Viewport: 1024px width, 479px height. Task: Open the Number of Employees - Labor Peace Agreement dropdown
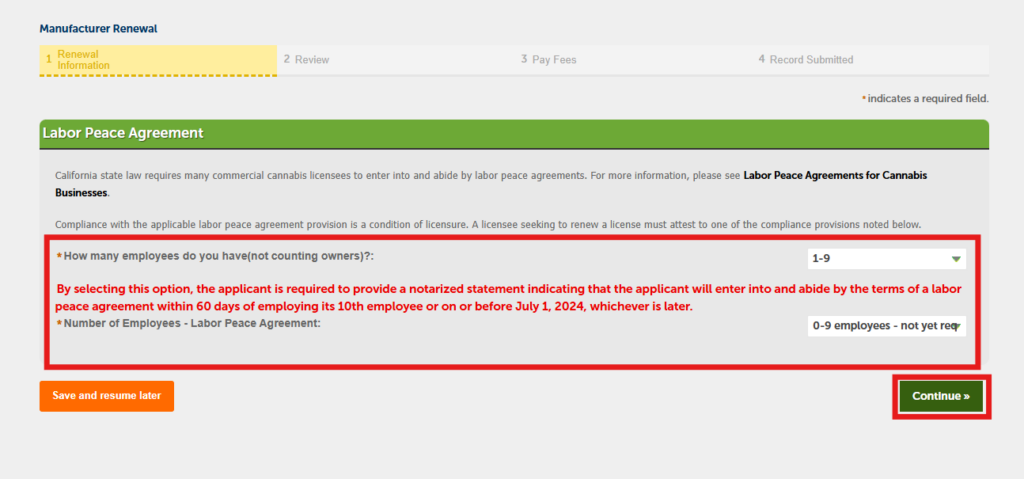coord(886,326)
